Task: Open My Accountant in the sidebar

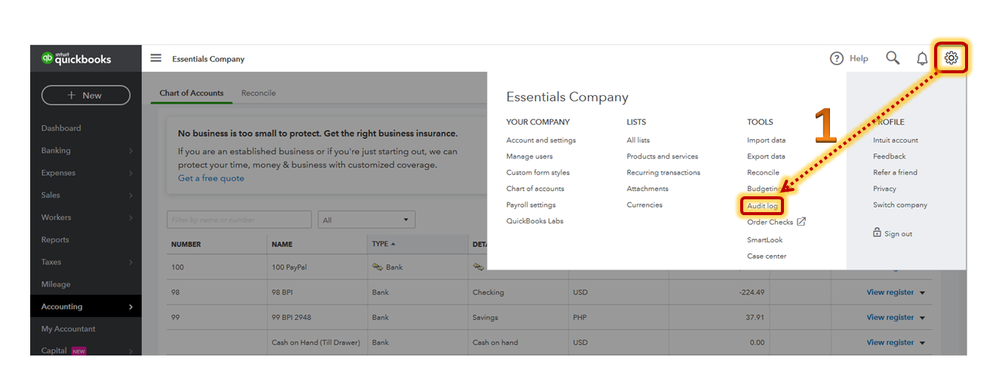Action: pos(68,329)
